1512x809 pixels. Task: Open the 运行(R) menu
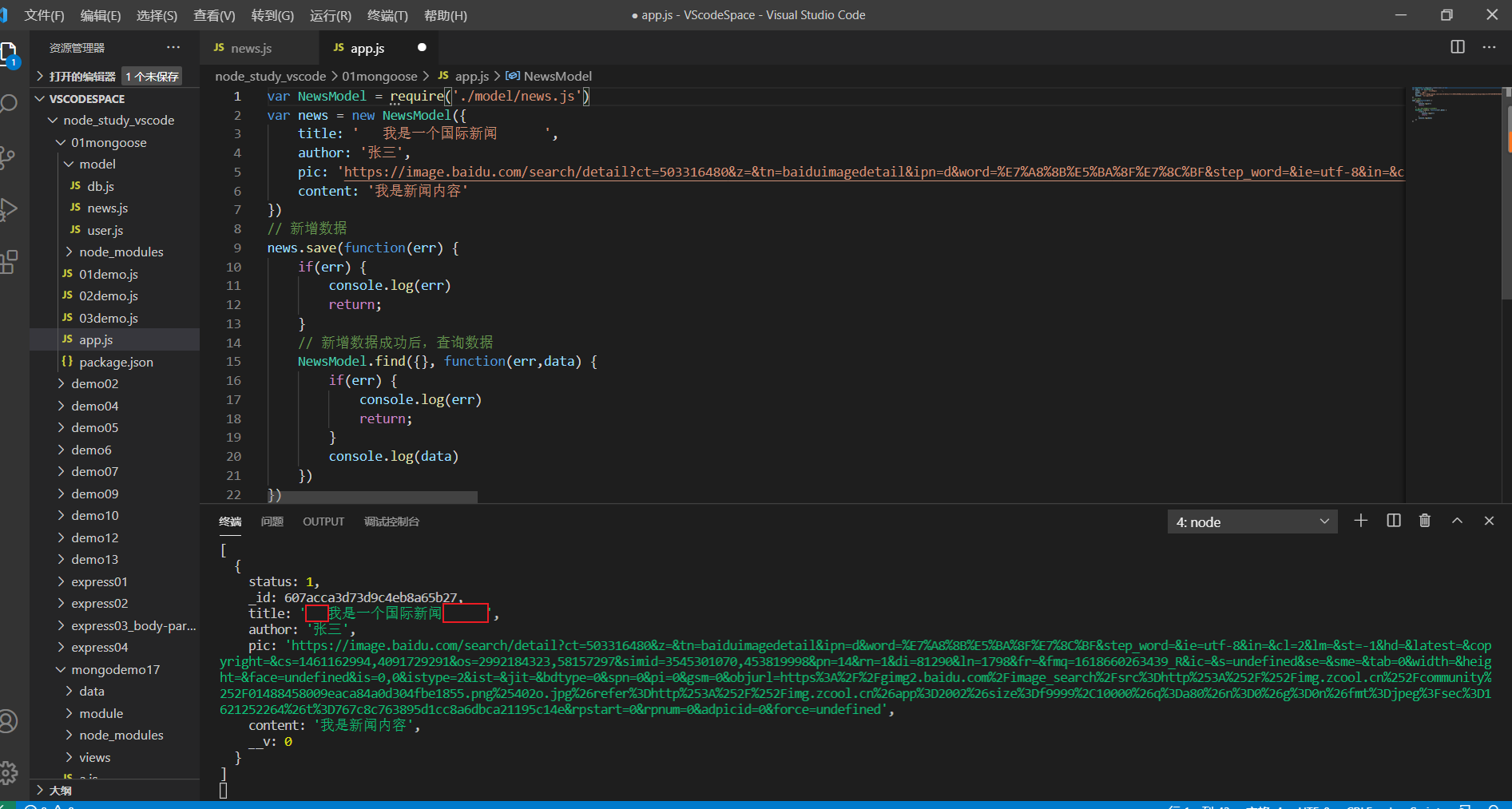(330, 15)
